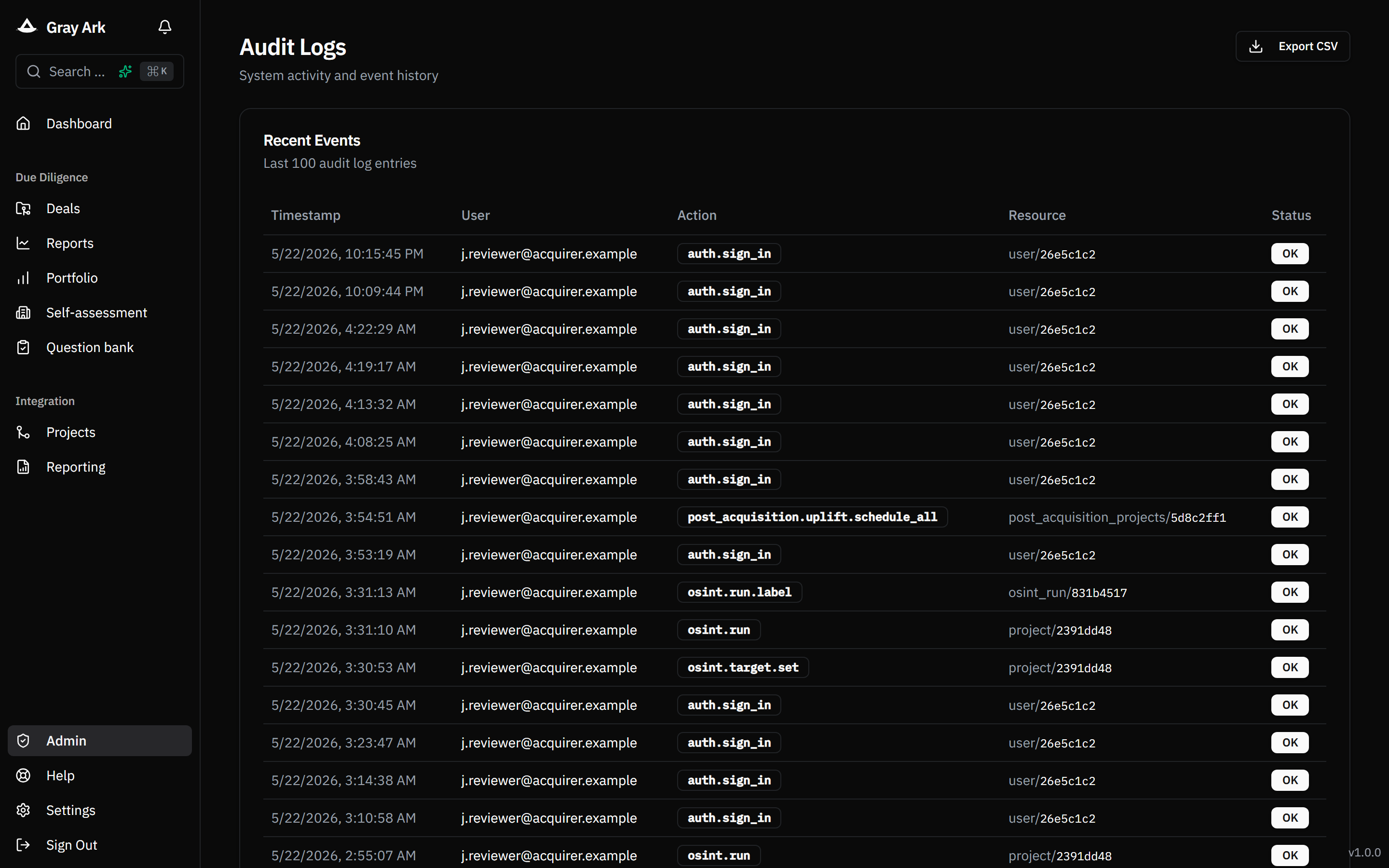Click the Timestamp column header
The width and height of the screenshot is (1389, 868).
305,215
